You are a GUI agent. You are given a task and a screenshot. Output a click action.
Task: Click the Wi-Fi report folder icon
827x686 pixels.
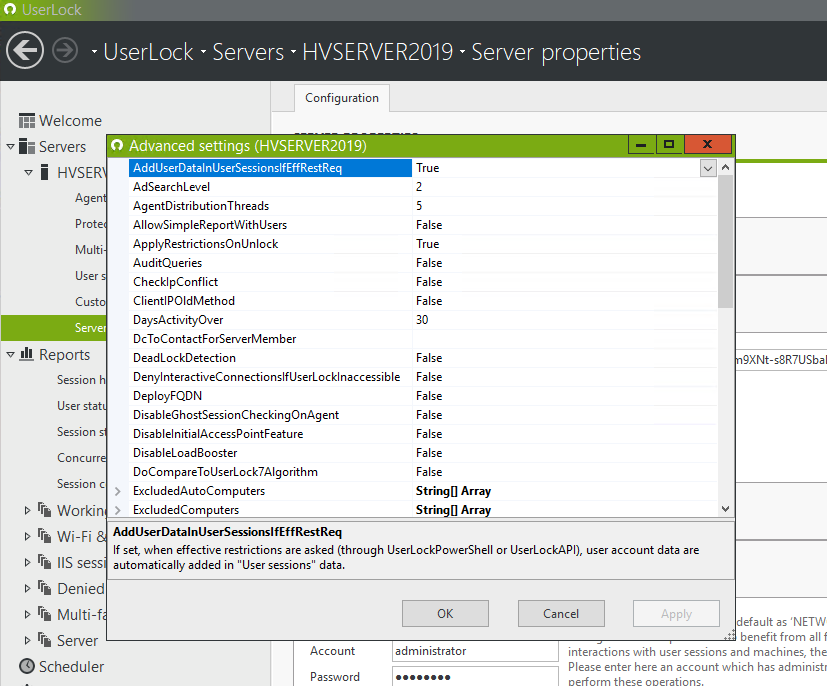coord(45,536)
